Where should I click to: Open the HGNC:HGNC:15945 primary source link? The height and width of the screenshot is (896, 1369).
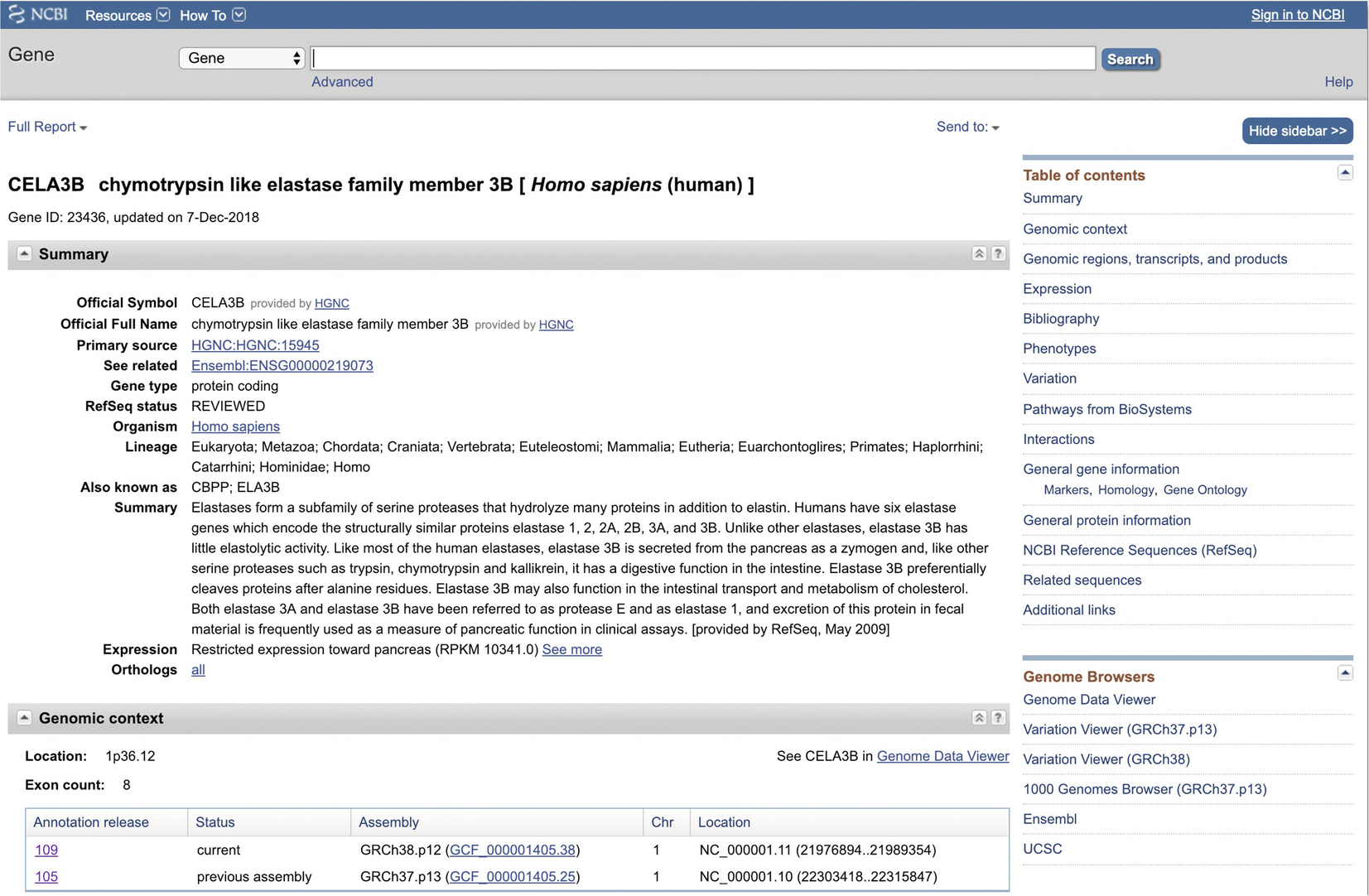click(x=255, y=345)
